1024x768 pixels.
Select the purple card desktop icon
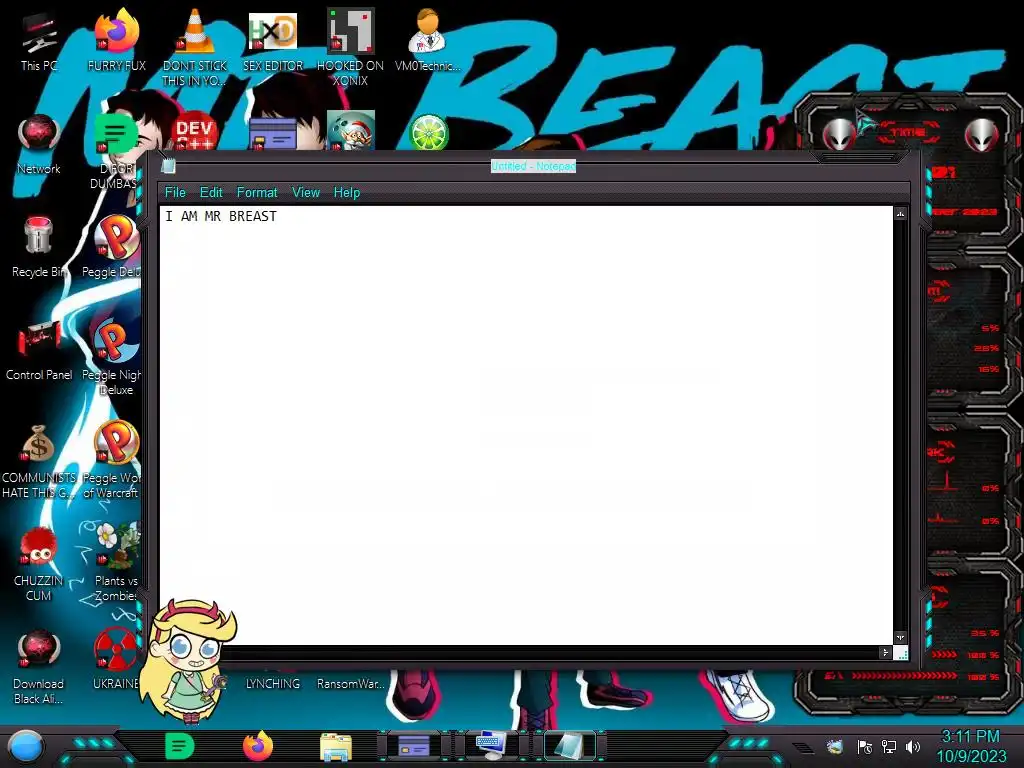point(273,133)
